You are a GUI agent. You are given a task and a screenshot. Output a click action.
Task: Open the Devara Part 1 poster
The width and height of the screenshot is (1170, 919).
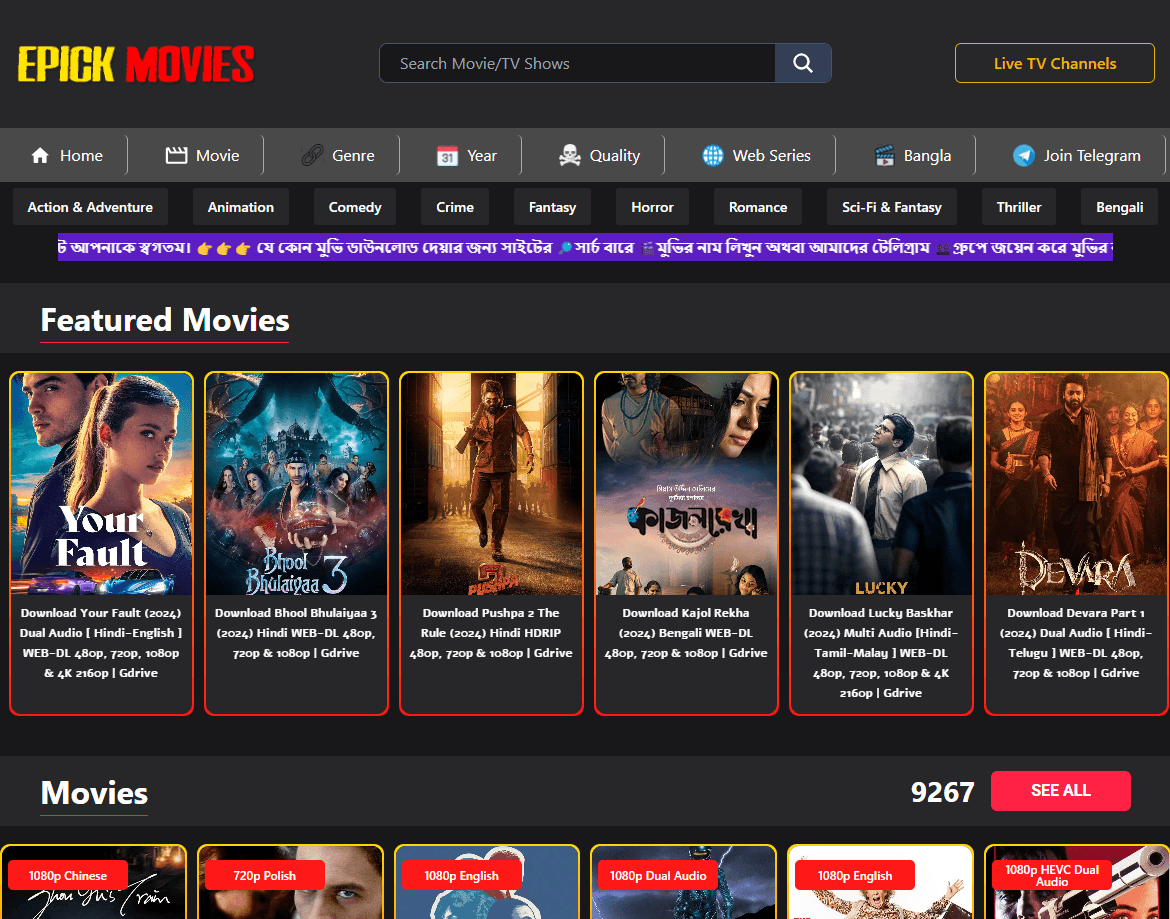(x=1076, y=483)
